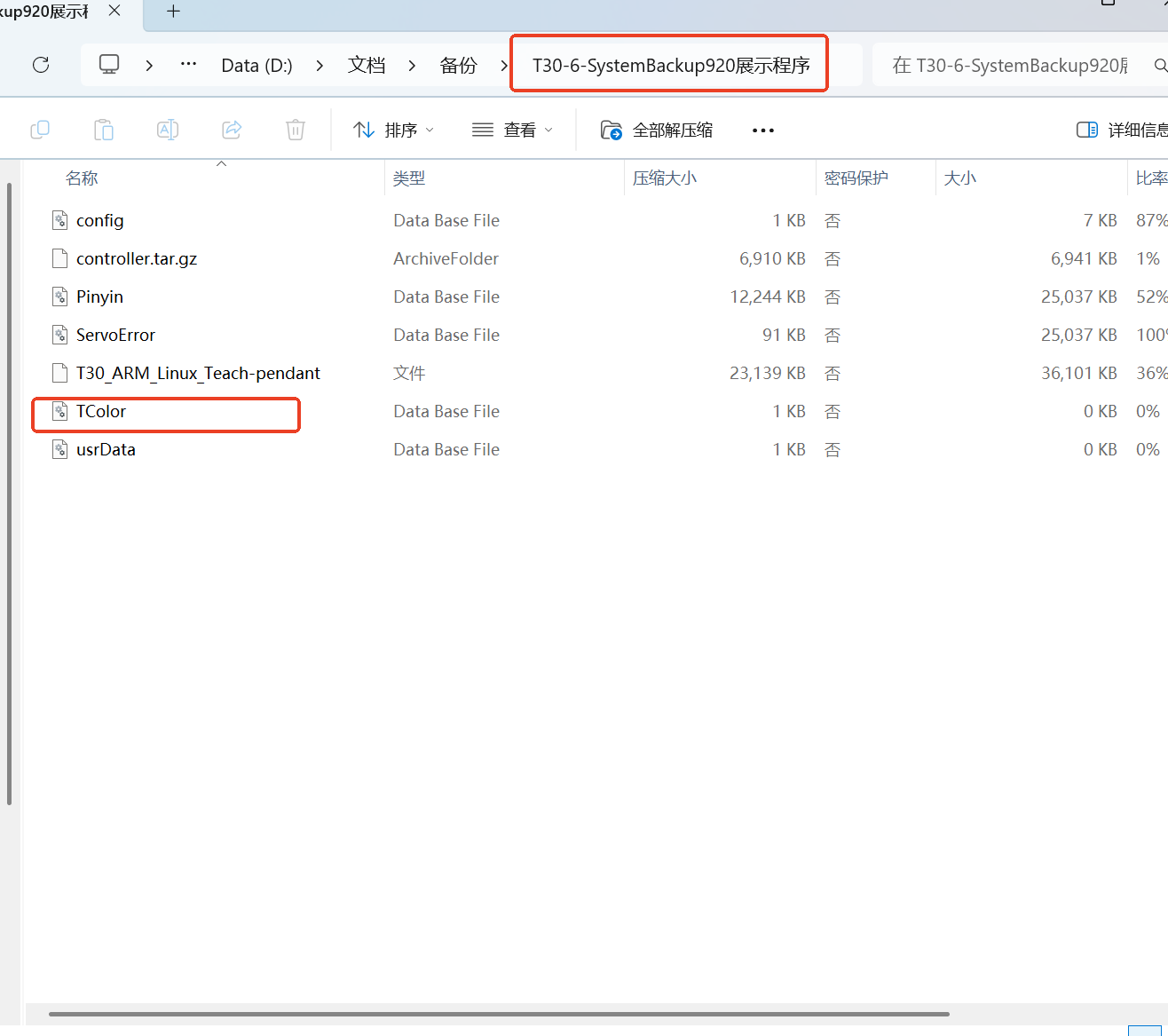Screen dimensions: 1168x1036
Task: Open the toolbar three-dots more menu
Action: tap(762, 130)
